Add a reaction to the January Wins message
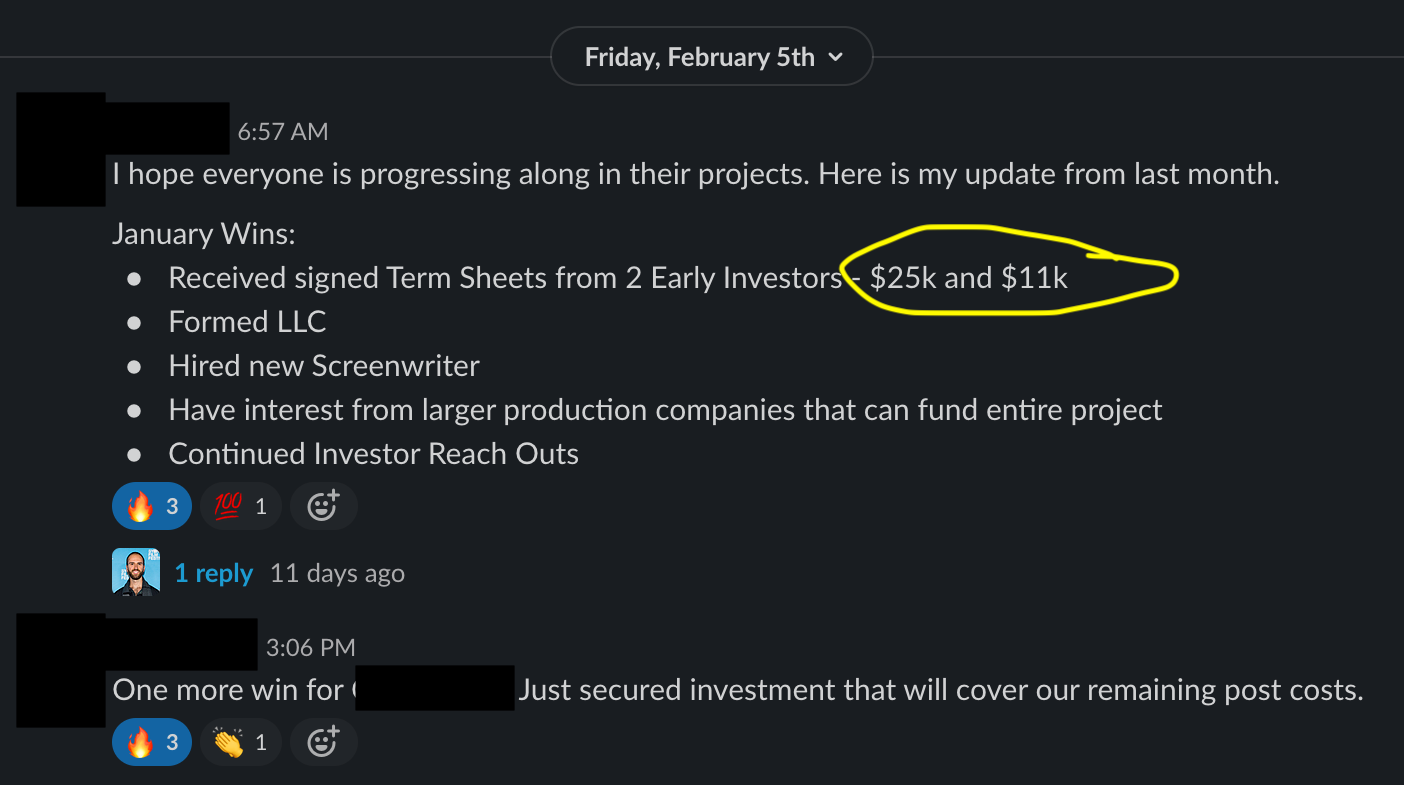Viewport: 1404px width, 785px height. 323,507
